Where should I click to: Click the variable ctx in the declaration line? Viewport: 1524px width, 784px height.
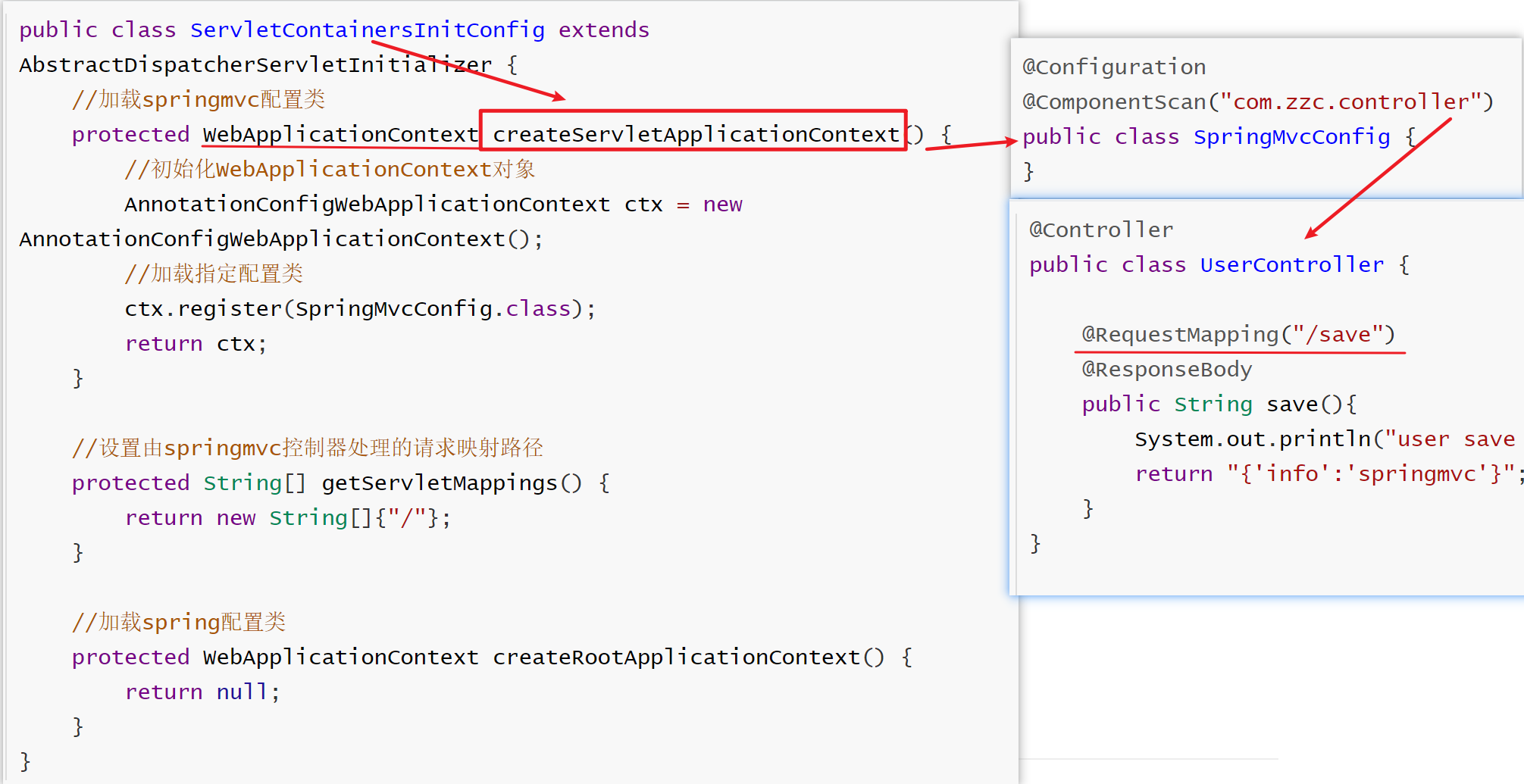[643, 205]
